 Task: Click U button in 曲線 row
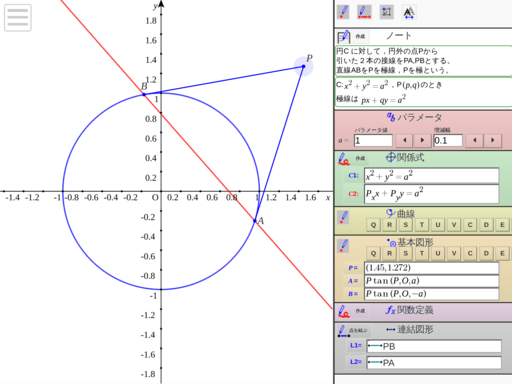pyautogui.click(x=438, y=225)
